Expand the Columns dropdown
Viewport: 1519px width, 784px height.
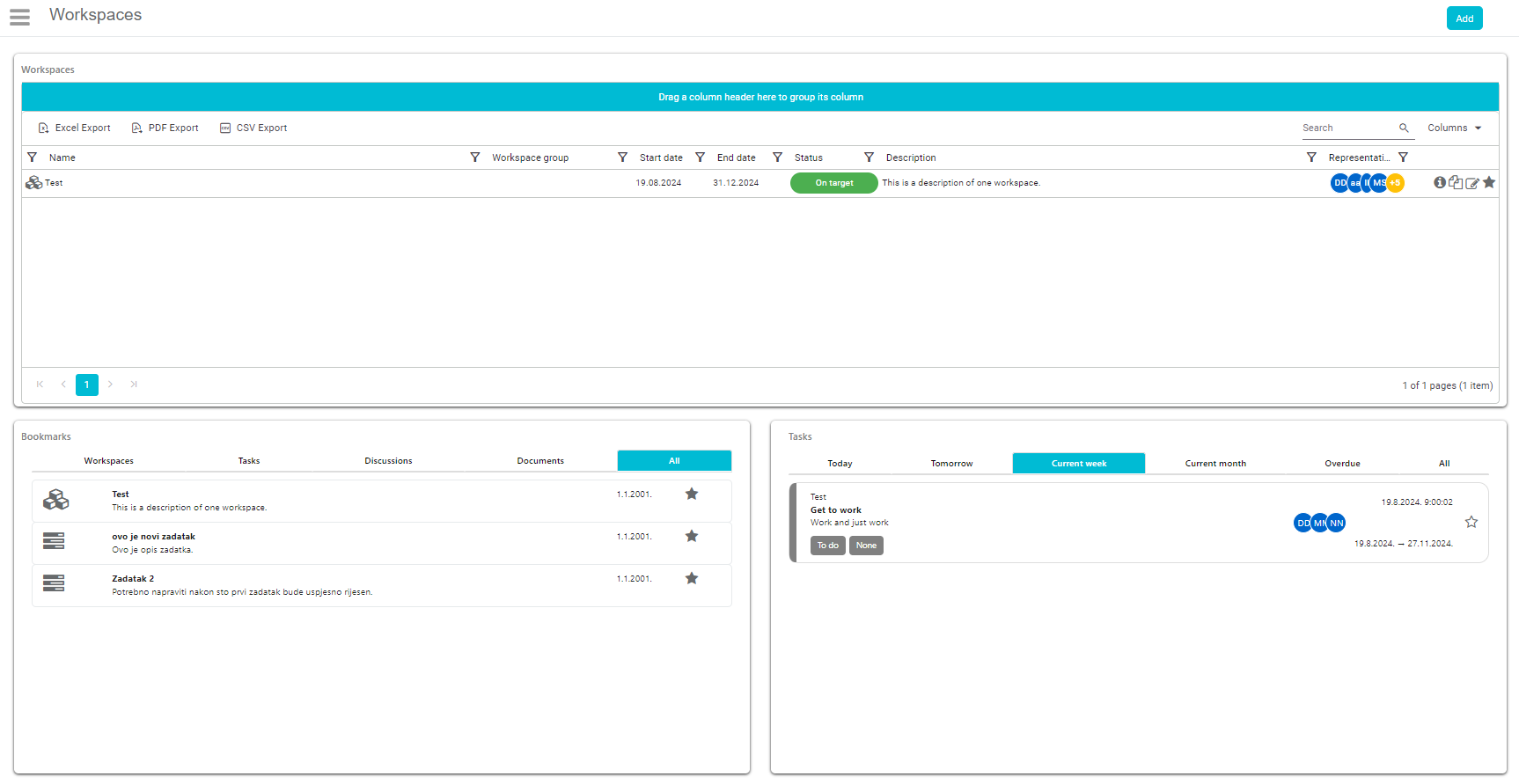point(1455,128)
